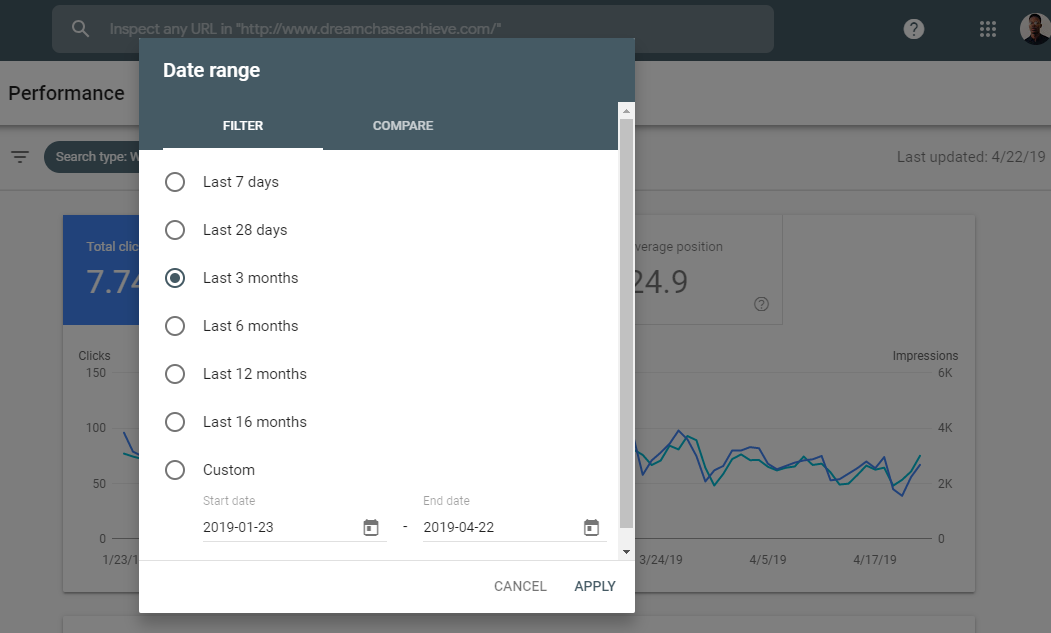1051x633 pixels.
Task: Select the FILTER tab
Action: coord(243,126)
